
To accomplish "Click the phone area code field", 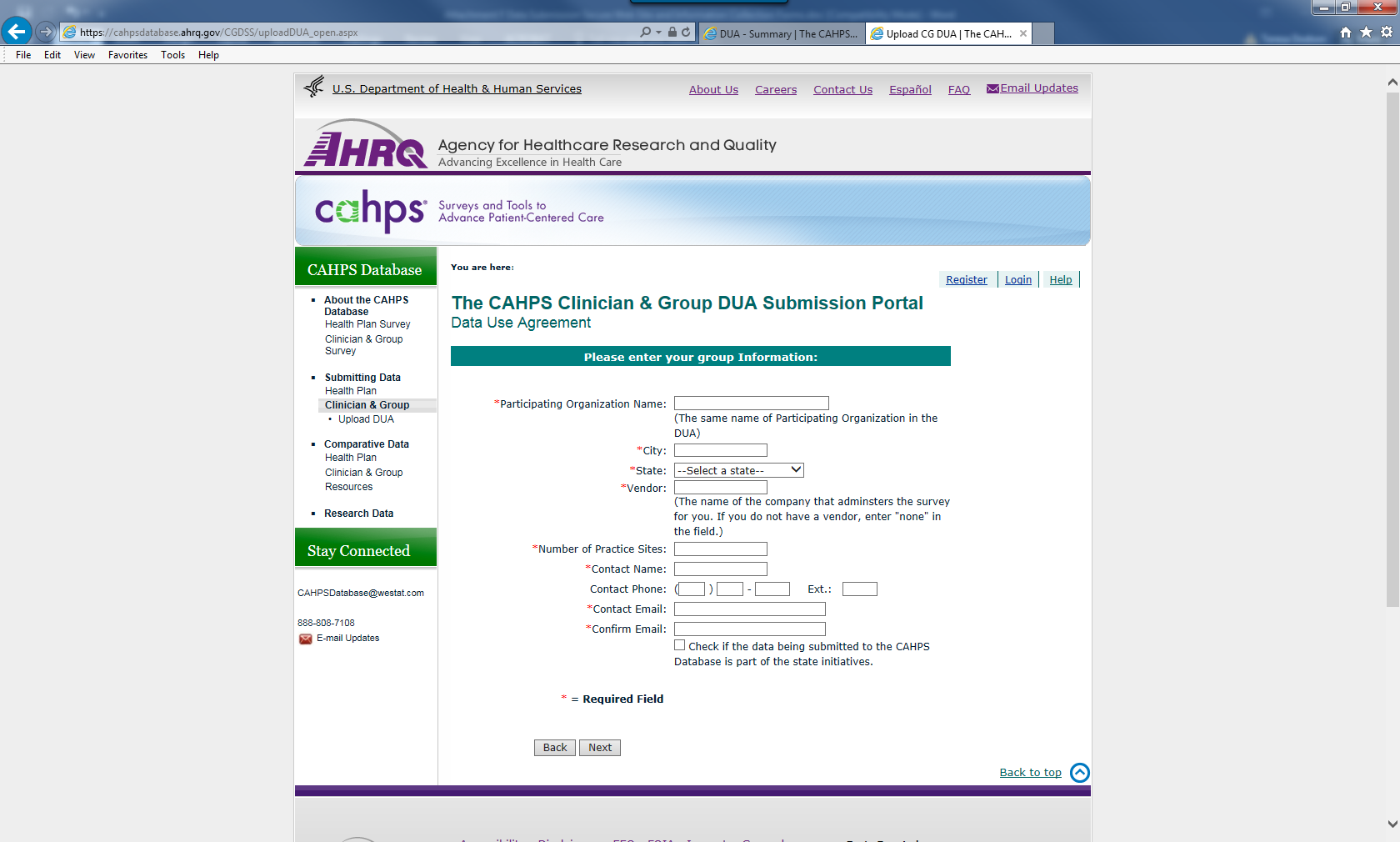I will [x=692, y=589].
